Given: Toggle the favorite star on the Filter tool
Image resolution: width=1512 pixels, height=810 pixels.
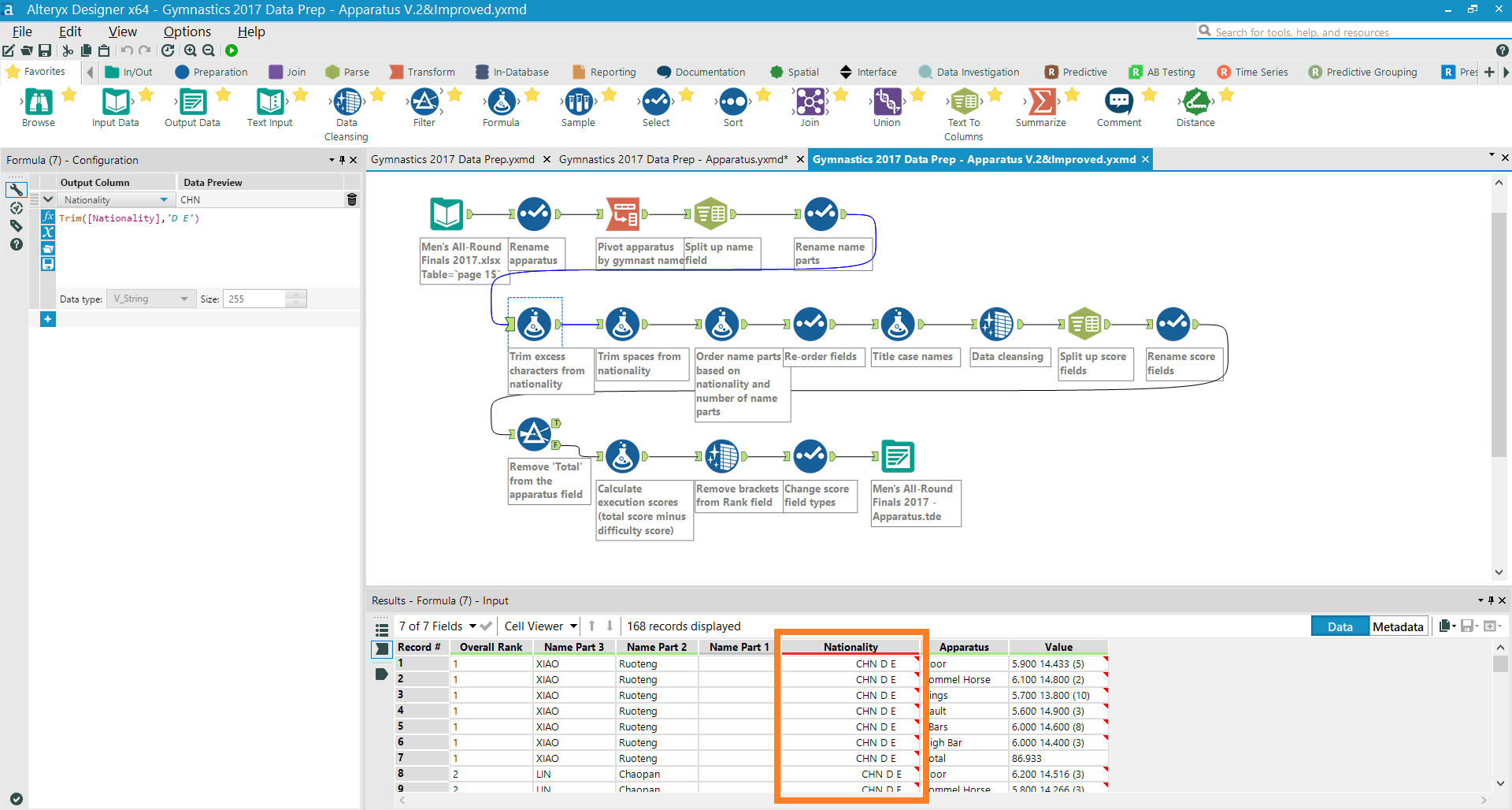Looking at the screenshot, I should [454, 95].
